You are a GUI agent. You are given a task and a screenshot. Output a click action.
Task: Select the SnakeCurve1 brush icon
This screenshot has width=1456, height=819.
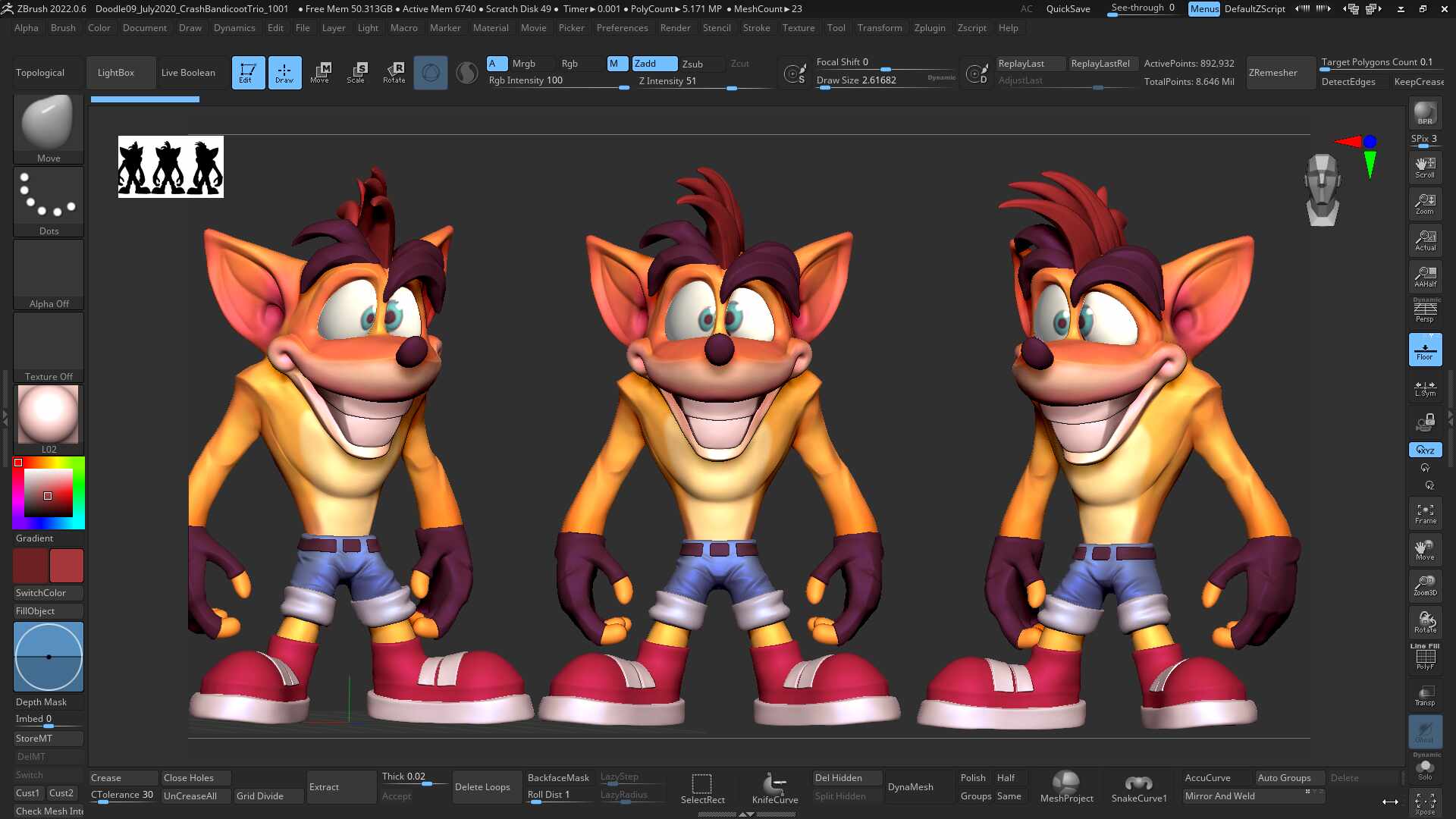1138,788
